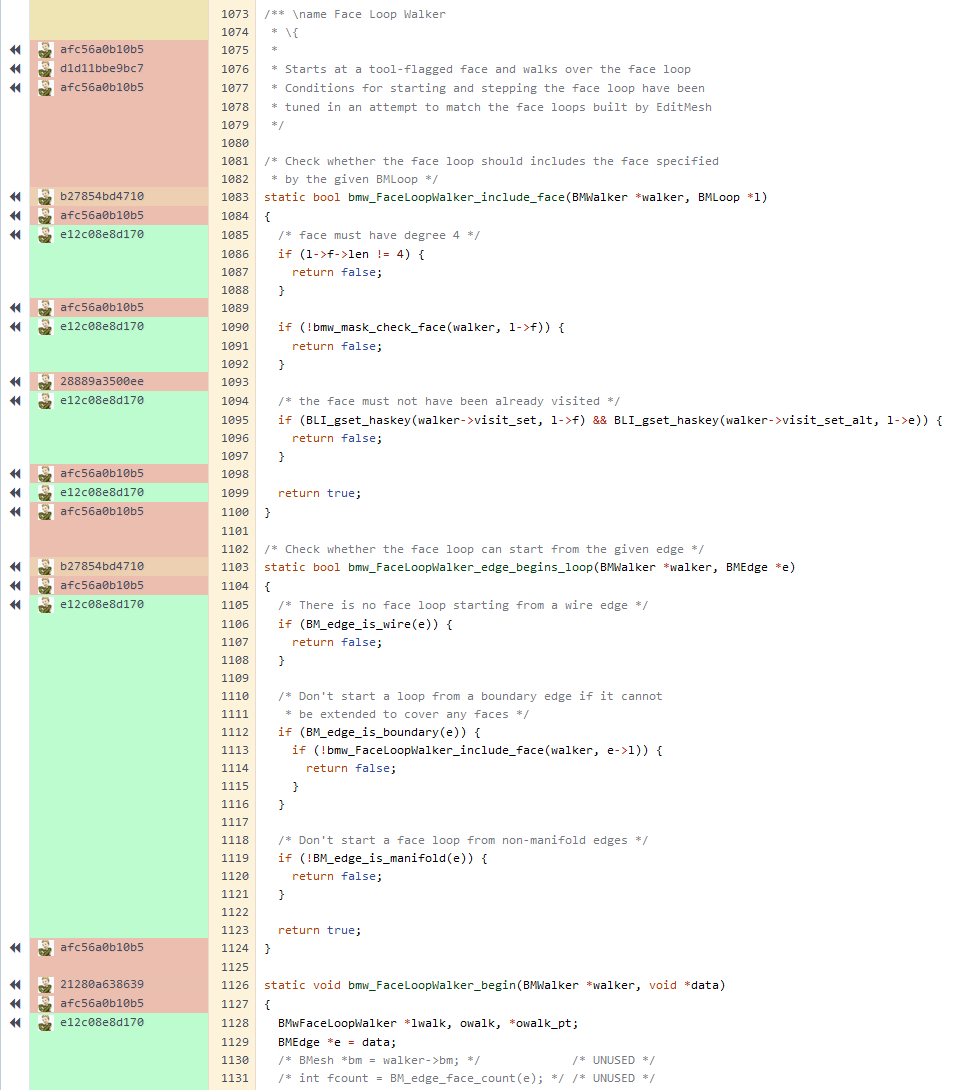Select line number 1126
The height and width of the screenshot is (1090, 971).
pos(235,985)
